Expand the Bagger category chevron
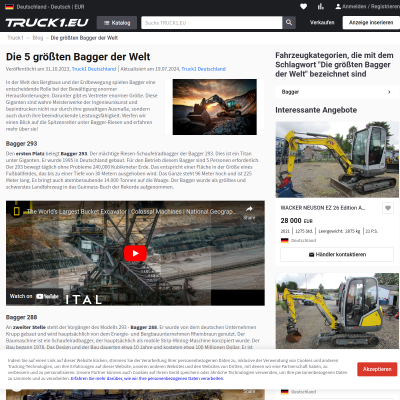 [389, 92]
